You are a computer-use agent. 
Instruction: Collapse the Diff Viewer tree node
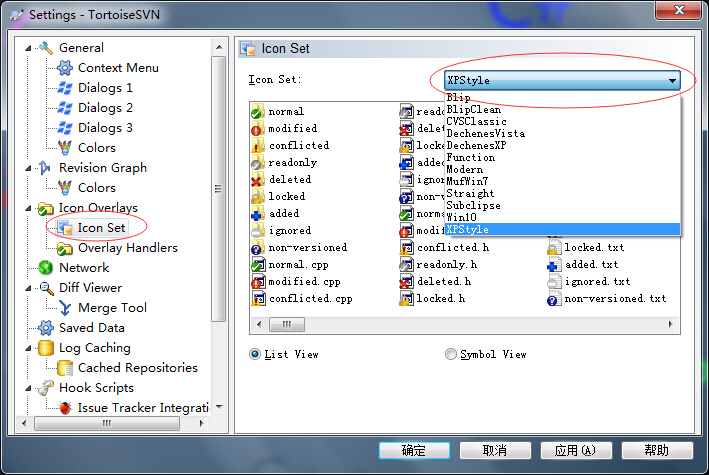click(28, 288)
